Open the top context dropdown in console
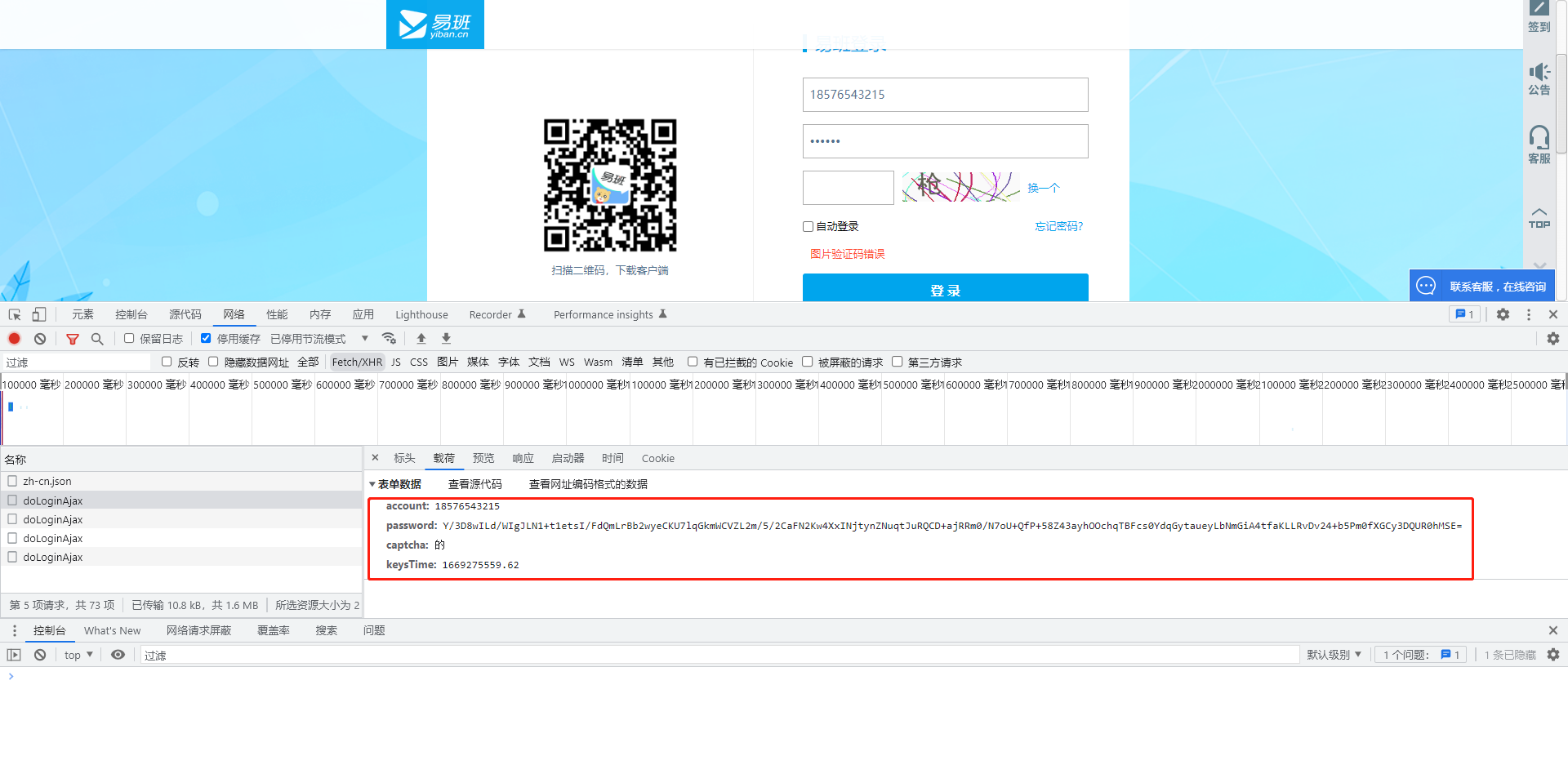This screenshot has height=765, width=1568. coord(78,655)
